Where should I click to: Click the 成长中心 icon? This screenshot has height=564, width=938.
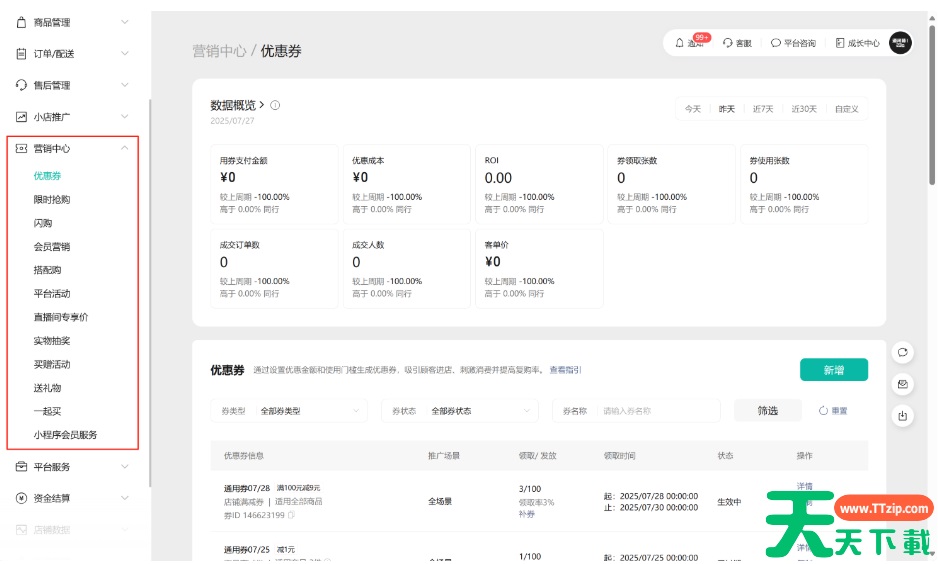coord(840,43)
